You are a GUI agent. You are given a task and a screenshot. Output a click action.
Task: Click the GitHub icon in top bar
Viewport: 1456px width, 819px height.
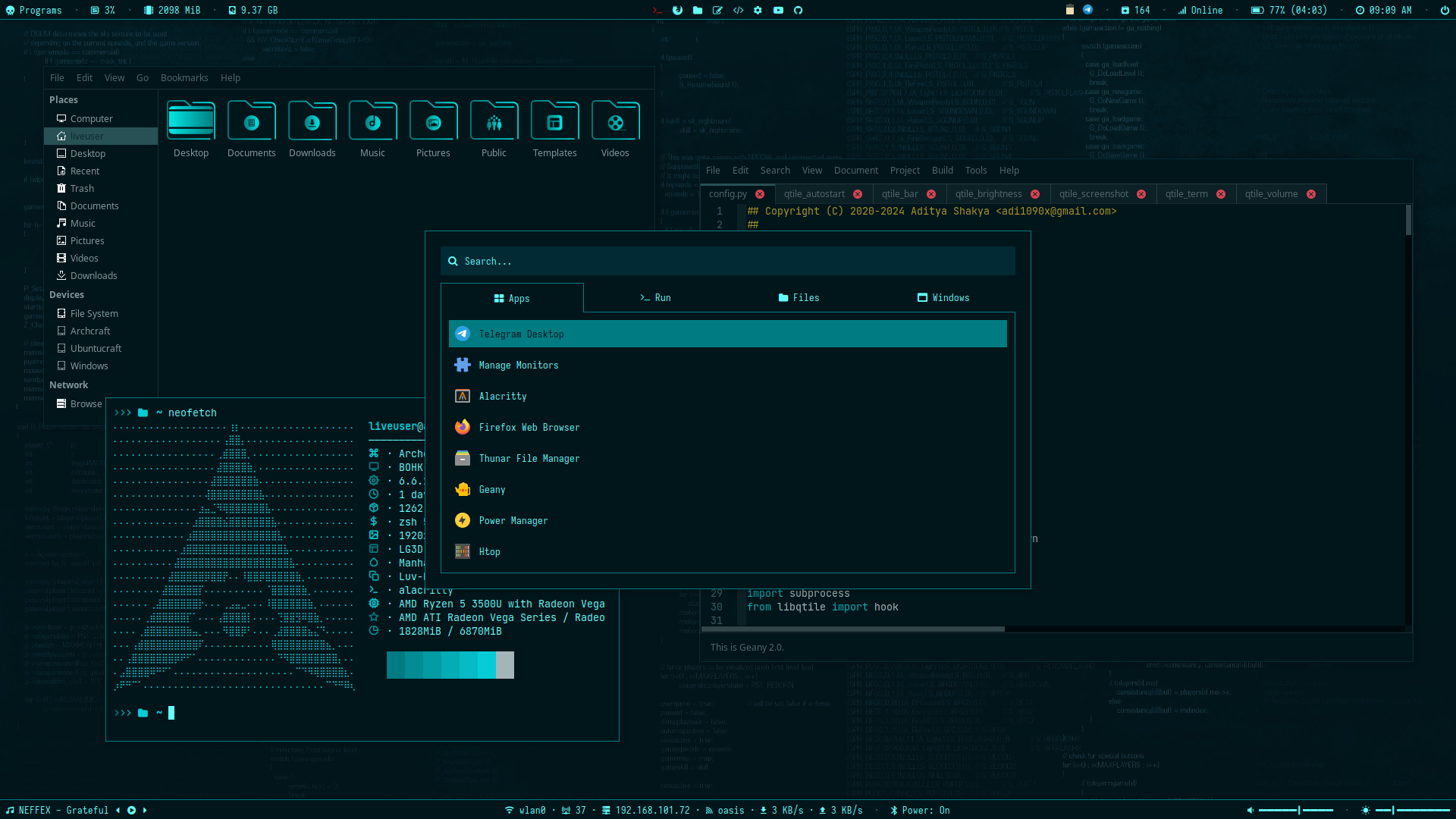tap(798, 10)
